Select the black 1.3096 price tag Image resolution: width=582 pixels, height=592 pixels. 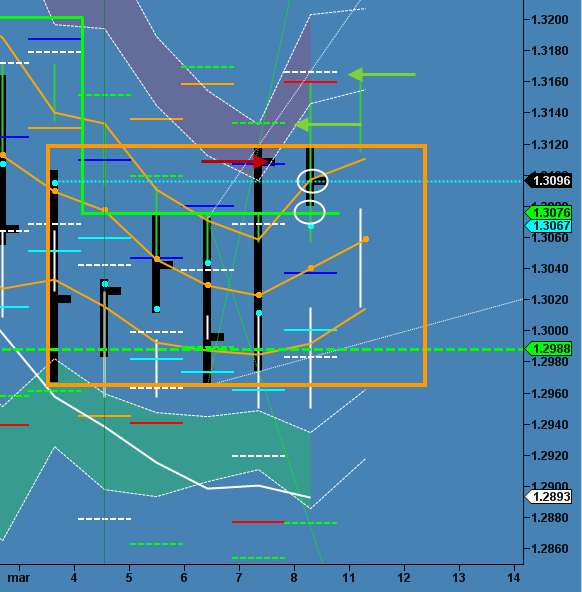click(x=548, y=180)
